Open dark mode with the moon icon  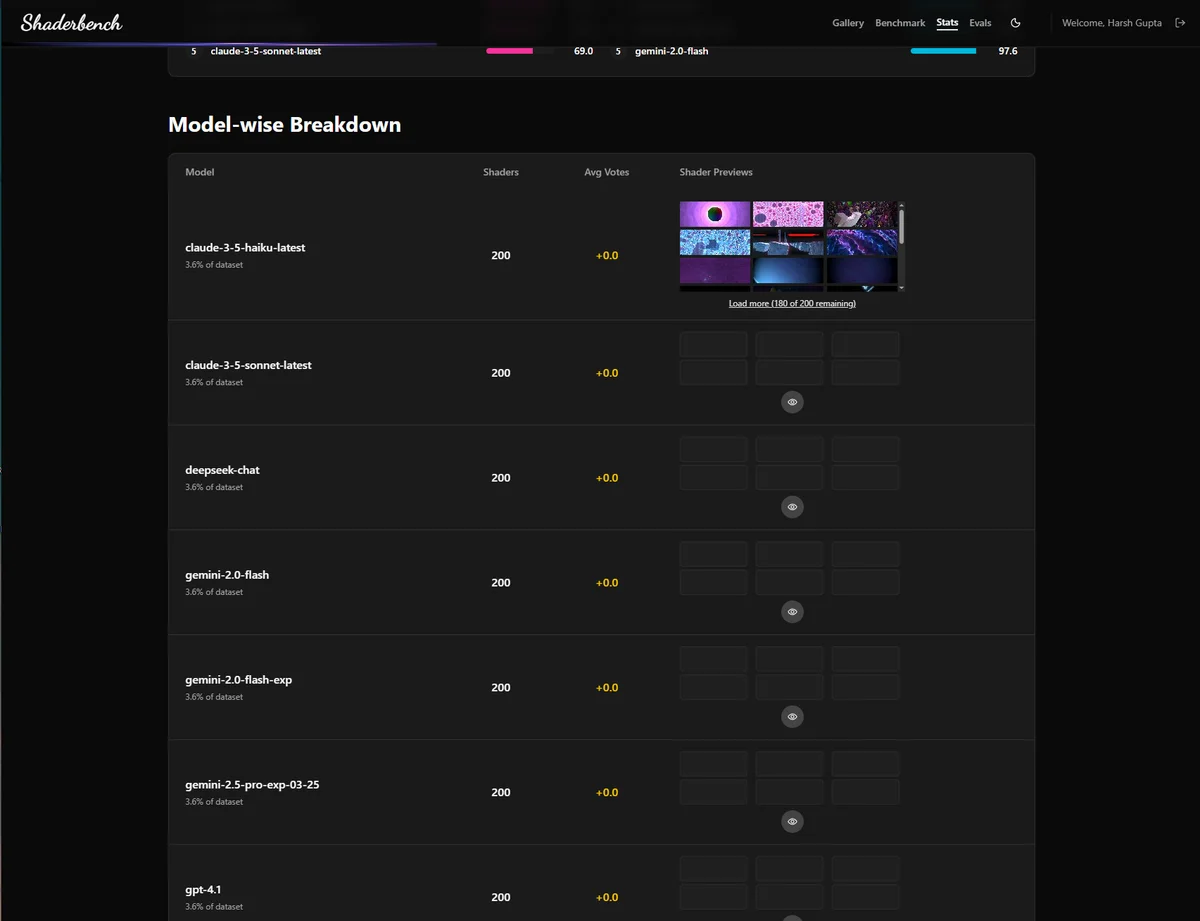coord(1015,22)
